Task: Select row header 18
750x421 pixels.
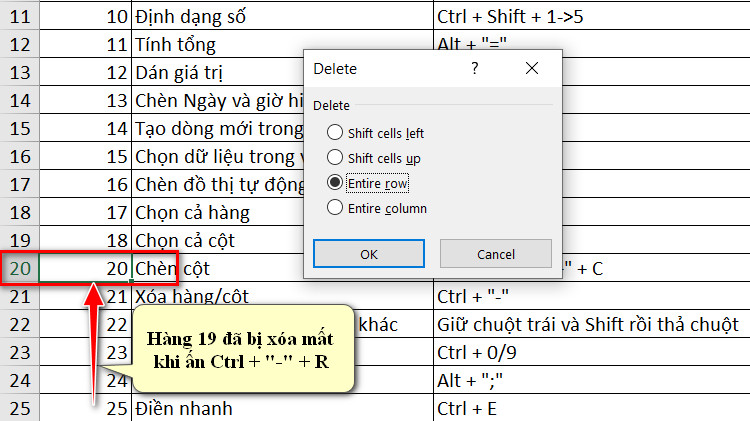Action: tap(20, 212)
